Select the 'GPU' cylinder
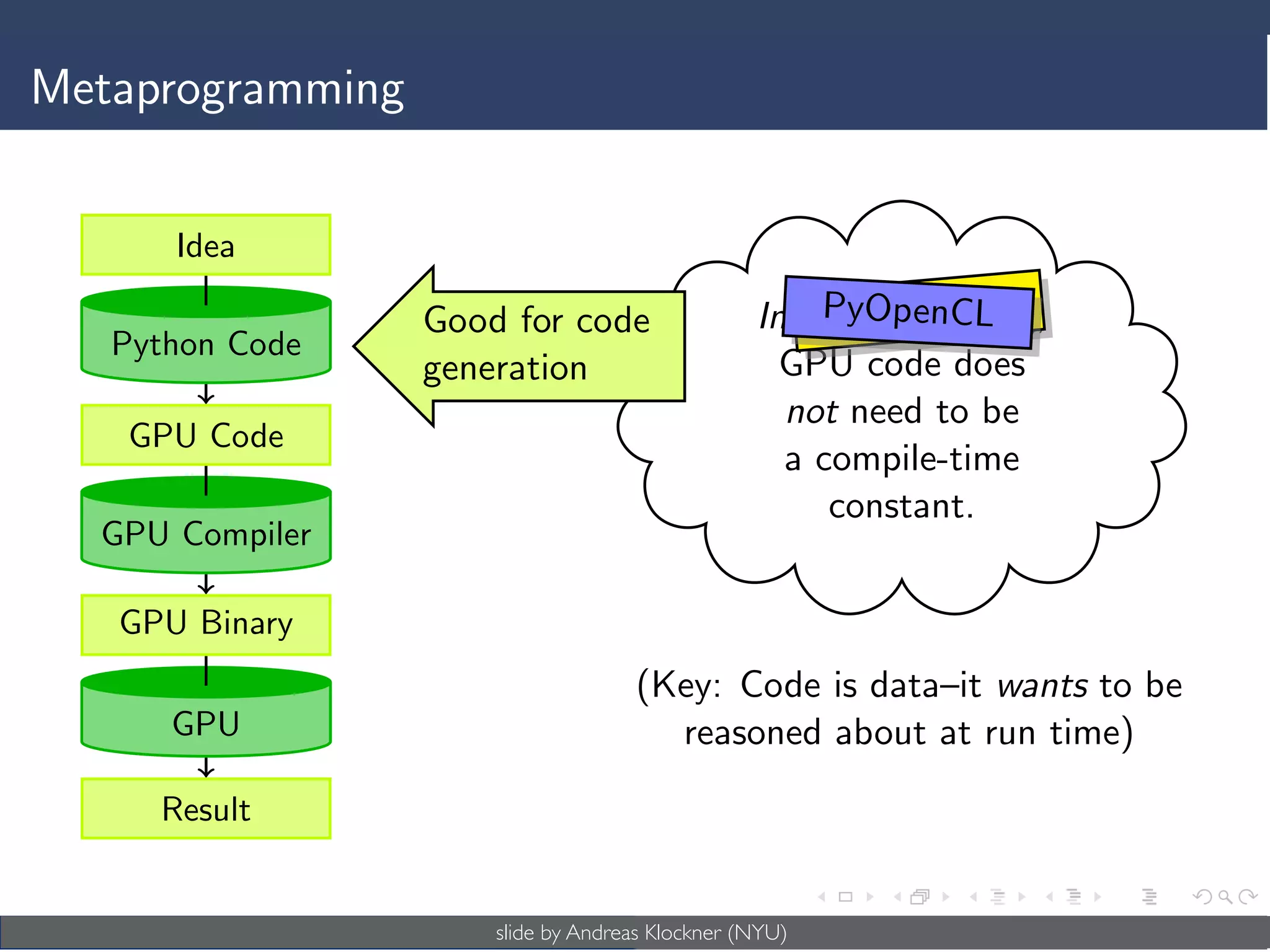Viewport: 1270px width, 952px height. 206,712
